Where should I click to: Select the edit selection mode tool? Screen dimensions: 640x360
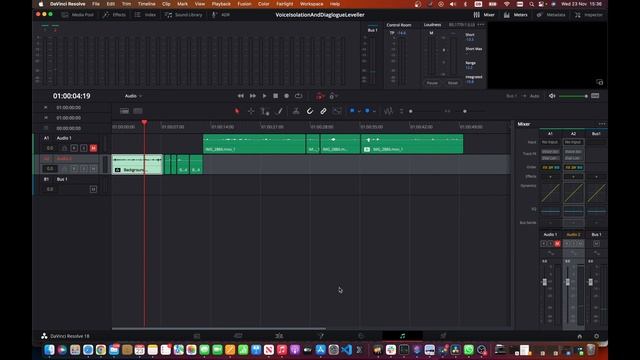click(x=265, y=111)
